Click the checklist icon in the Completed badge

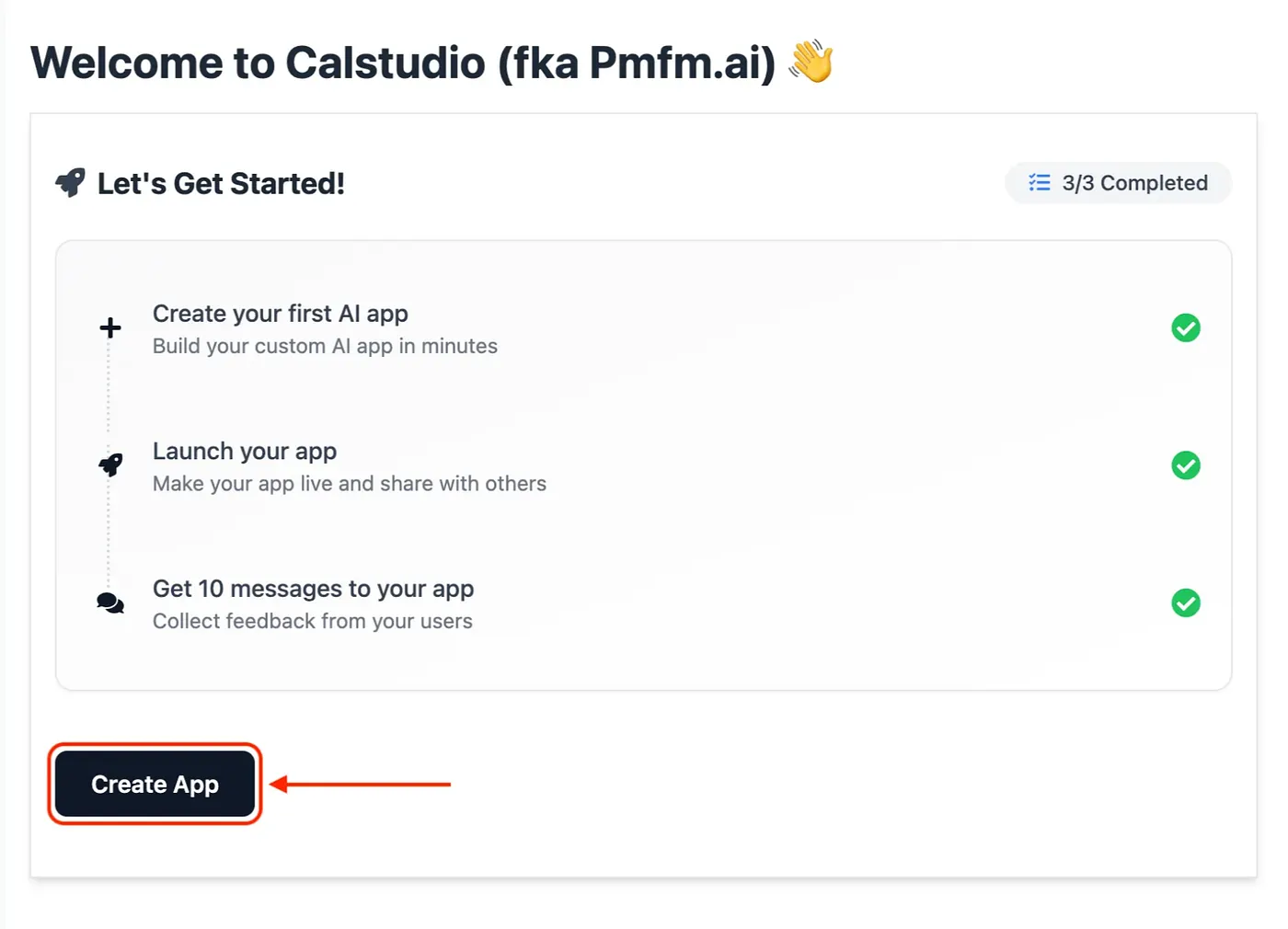click(x=1039, y=182)
